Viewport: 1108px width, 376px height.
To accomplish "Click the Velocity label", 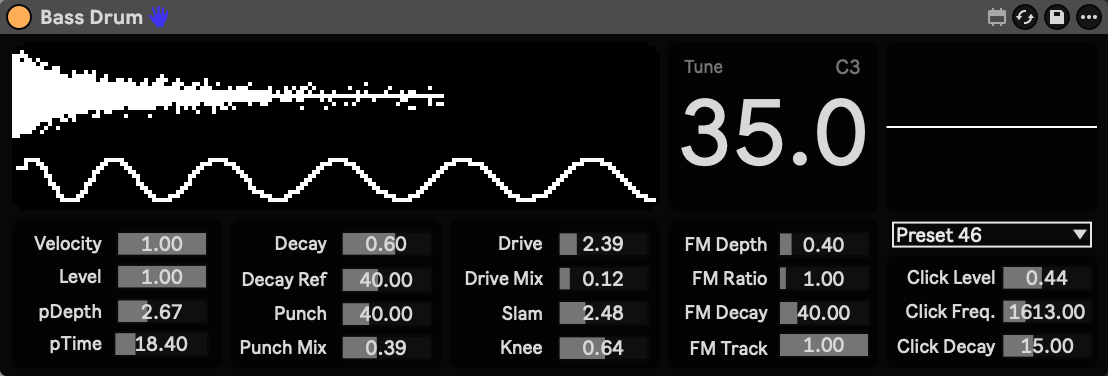I will (x=68, y=244).
